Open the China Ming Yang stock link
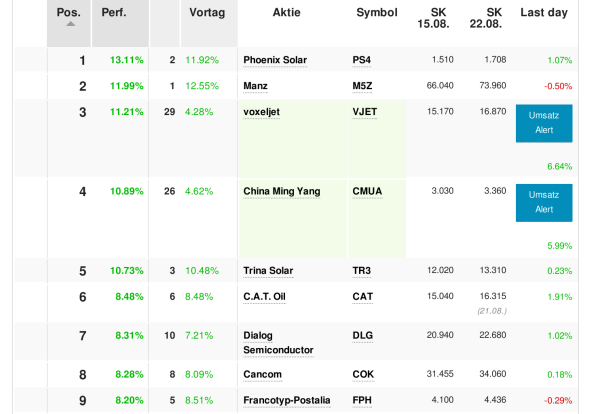This screenshot has width=600, height=414. point(281,191)
